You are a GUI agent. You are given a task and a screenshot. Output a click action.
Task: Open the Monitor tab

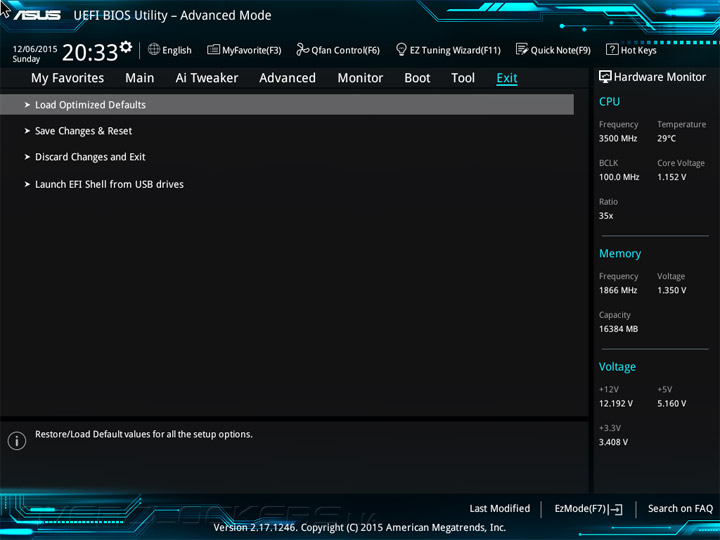360,78
